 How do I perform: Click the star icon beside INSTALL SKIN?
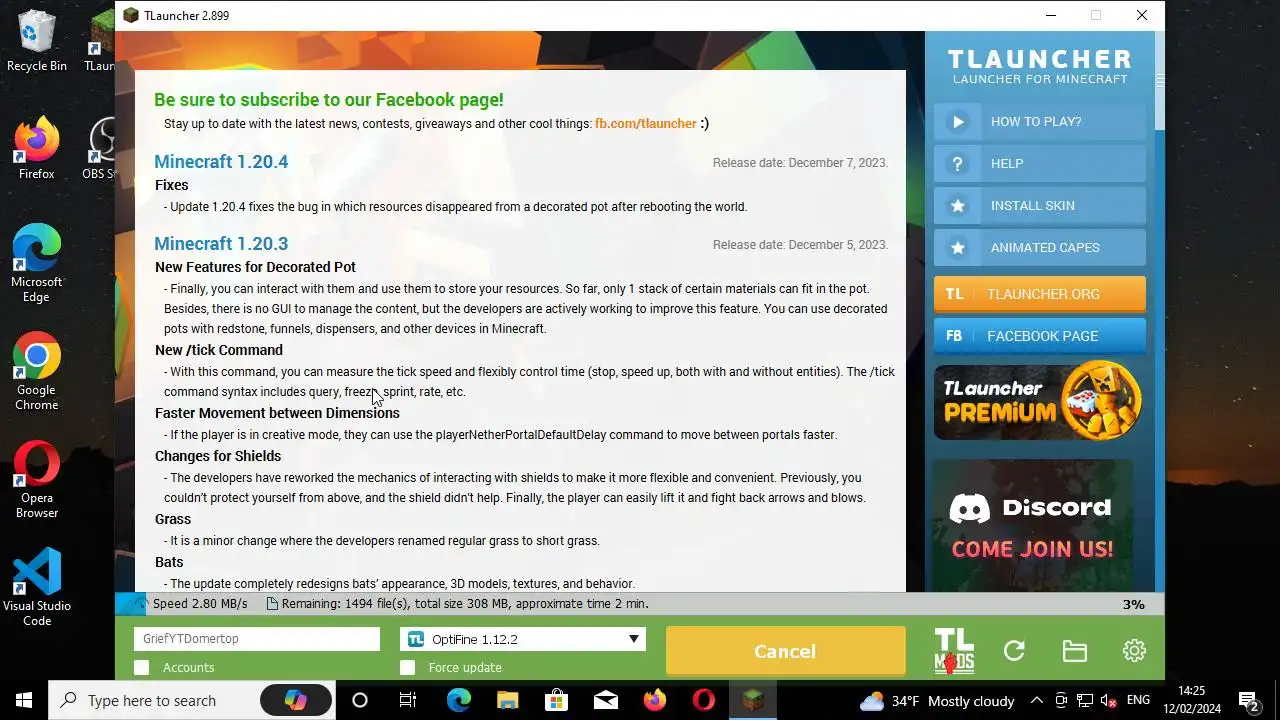coord(958,206)
